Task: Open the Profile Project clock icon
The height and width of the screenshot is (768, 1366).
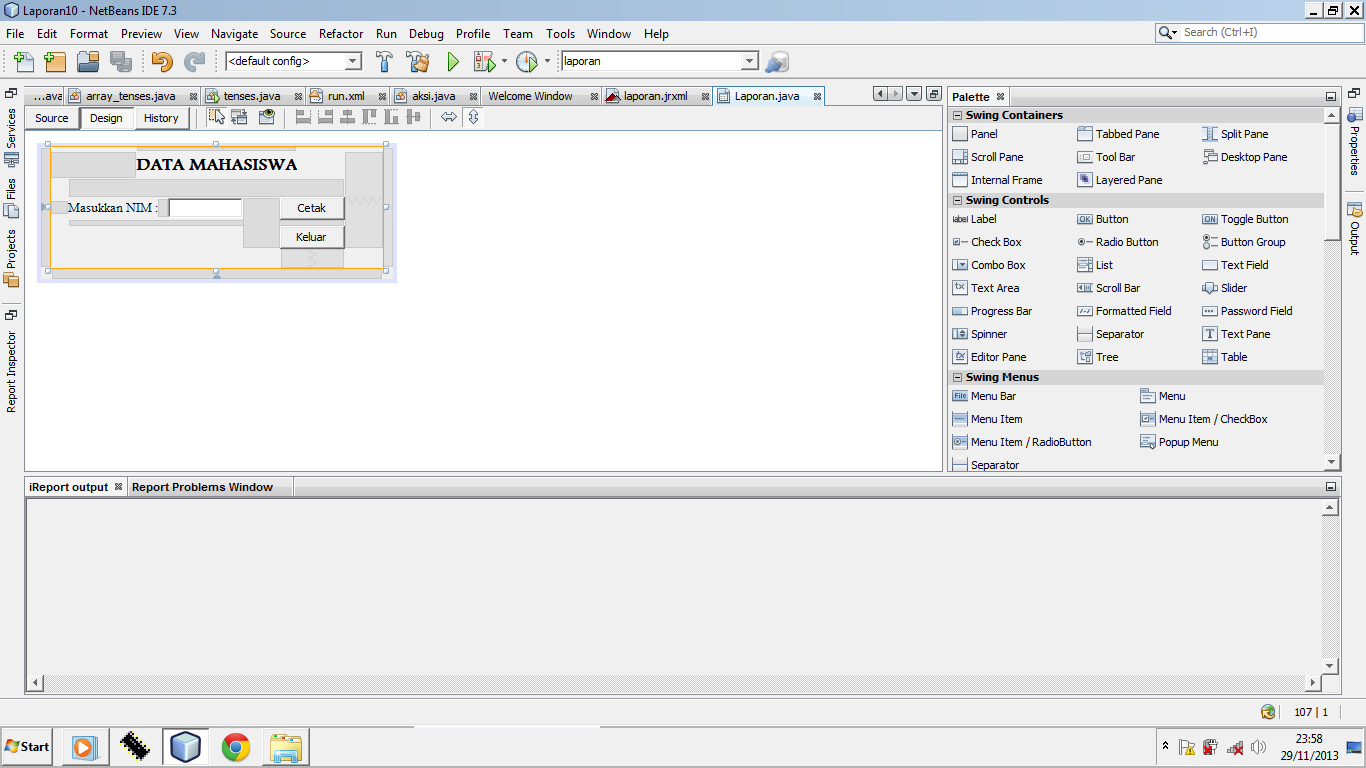Action: pos(527,61)
